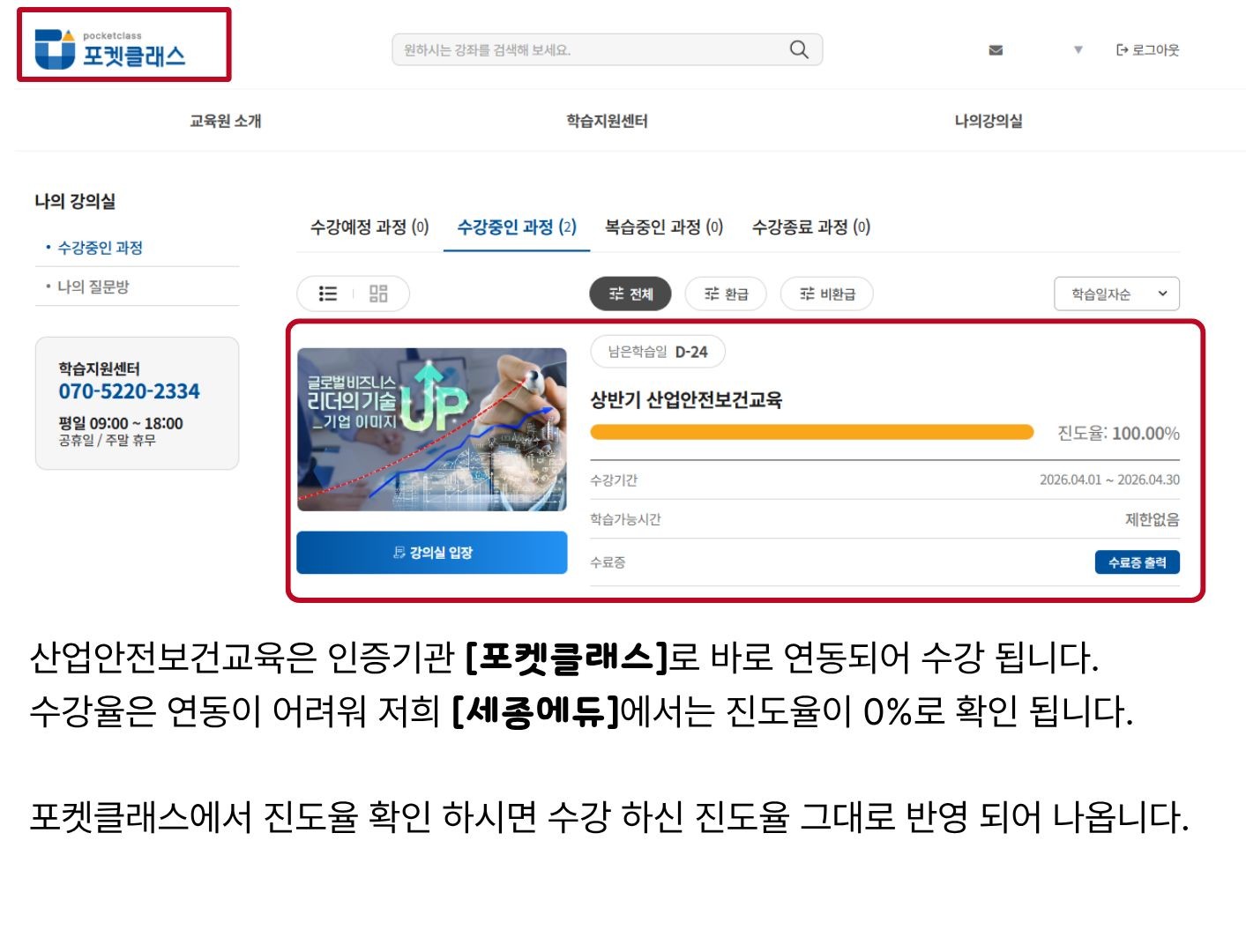This screenshot has width=1246, height=952.
Task: Open the course search magnifier icon
Action: [797, 49]
